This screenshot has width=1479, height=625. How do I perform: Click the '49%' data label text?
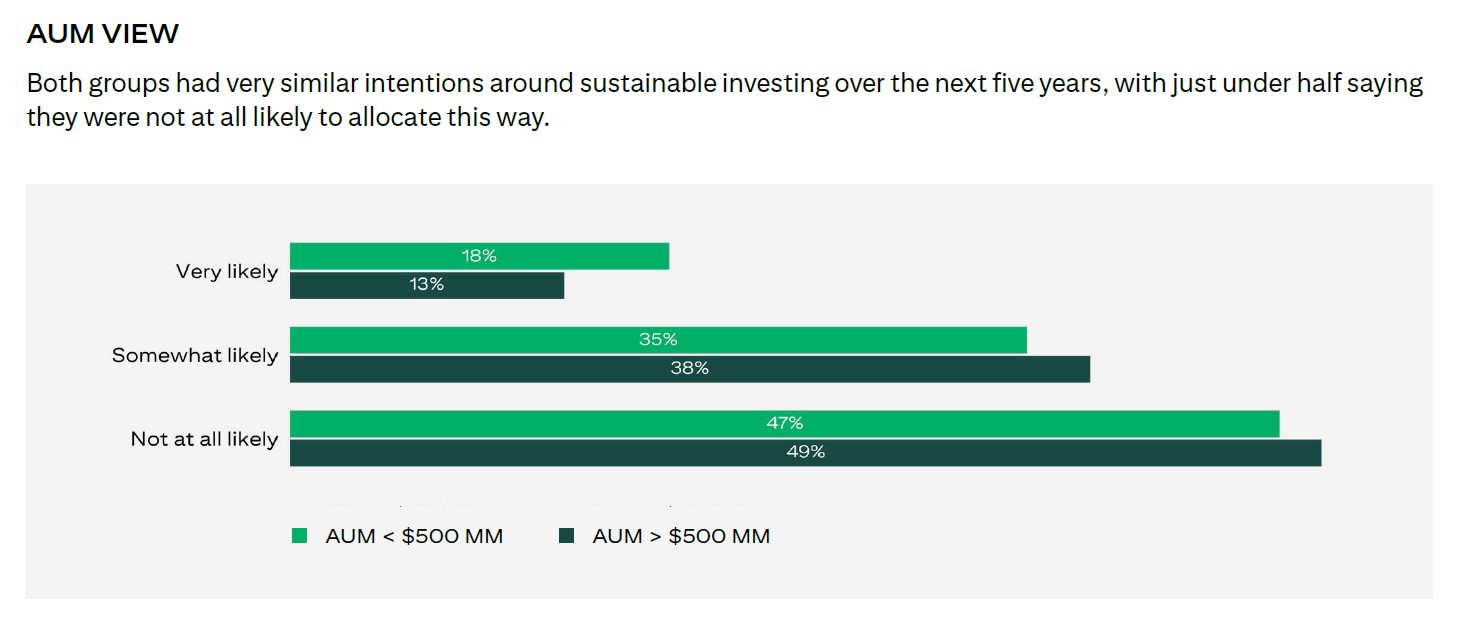[805, 452]
